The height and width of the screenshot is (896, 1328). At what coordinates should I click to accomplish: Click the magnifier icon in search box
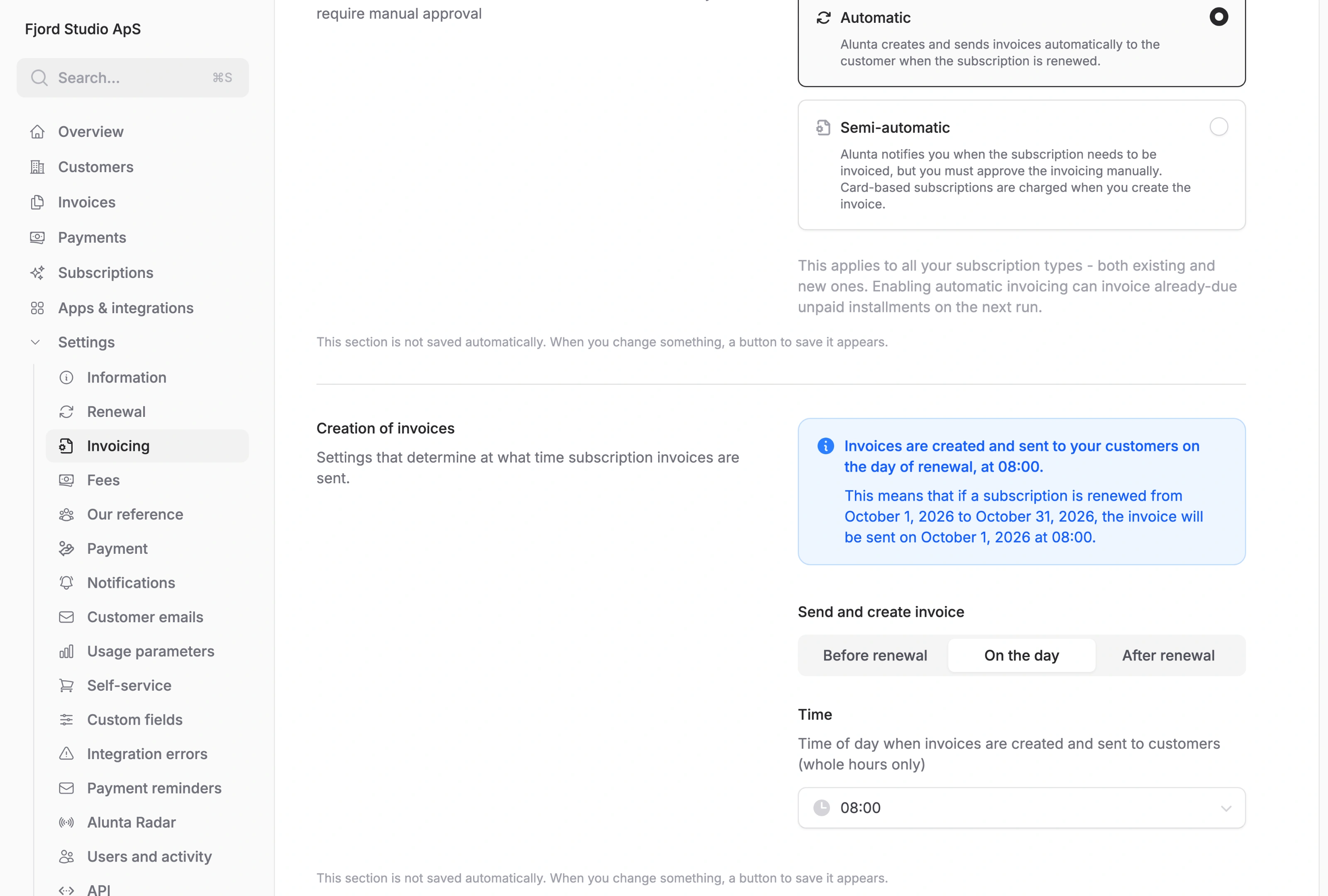(x=39, y=78)
